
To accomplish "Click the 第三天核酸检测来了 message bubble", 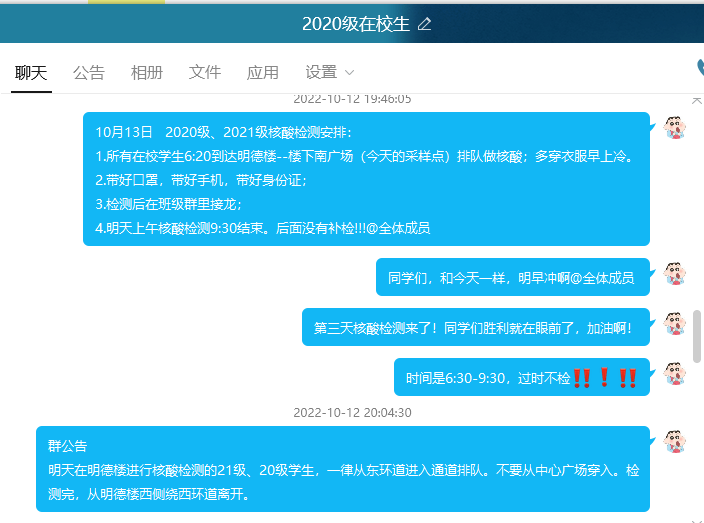I will pyautogui.click(x=476, y=327).
